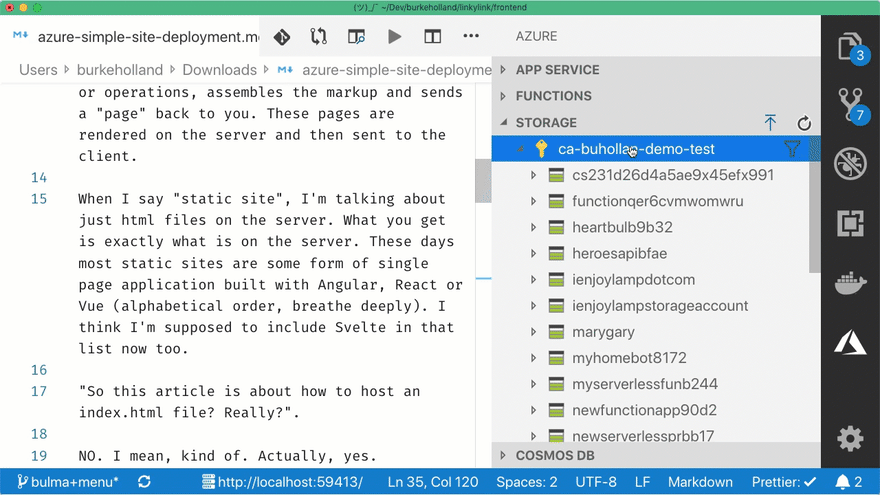Select myhomebot8172 storage account
Screen dimensions: 880x495
(629, 358)
